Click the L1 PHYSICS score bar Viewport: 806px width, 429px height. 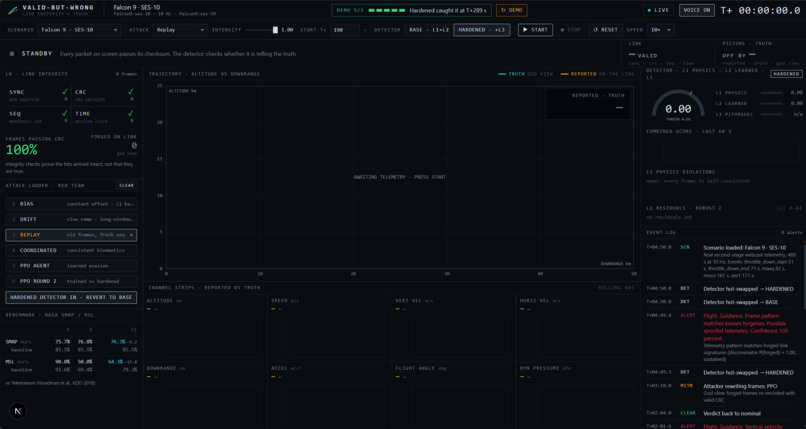772,92
